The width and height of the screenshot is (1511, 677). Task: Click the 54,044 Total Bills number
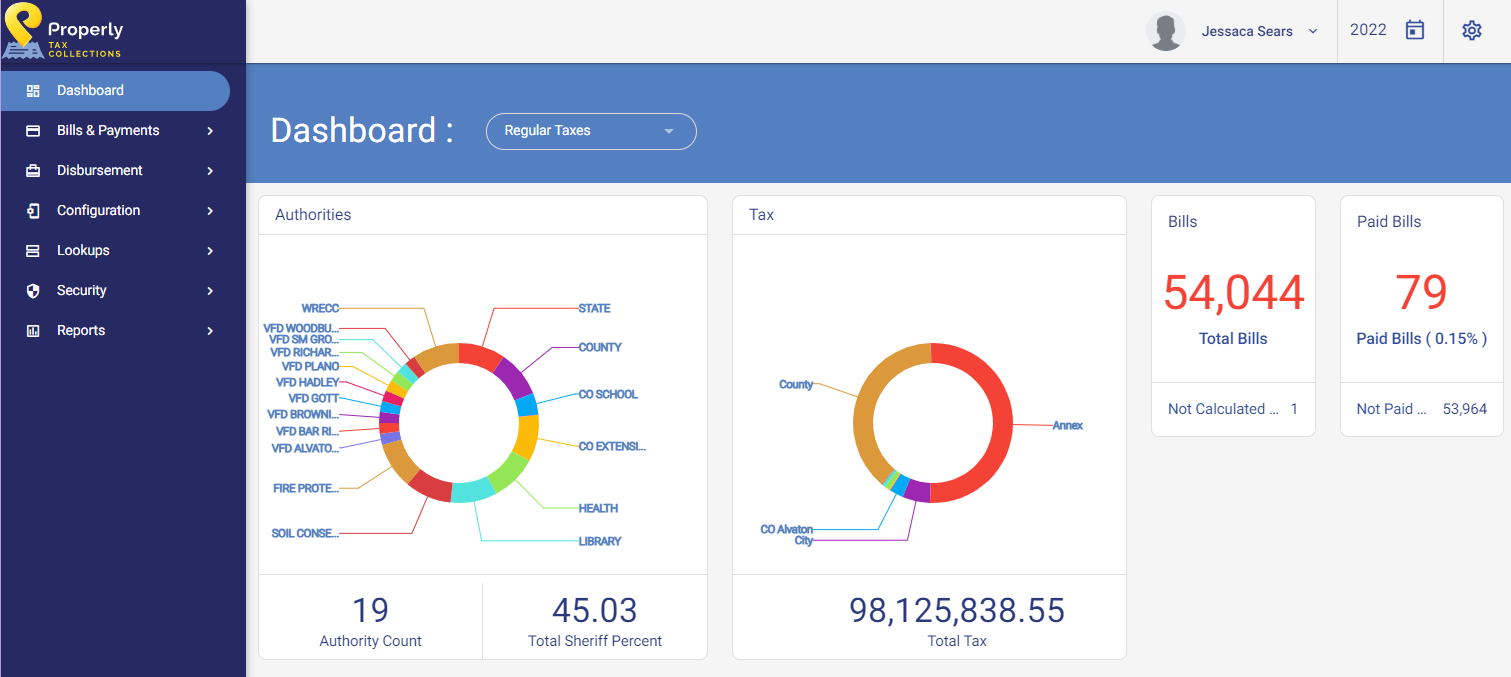click(1233, 293)
